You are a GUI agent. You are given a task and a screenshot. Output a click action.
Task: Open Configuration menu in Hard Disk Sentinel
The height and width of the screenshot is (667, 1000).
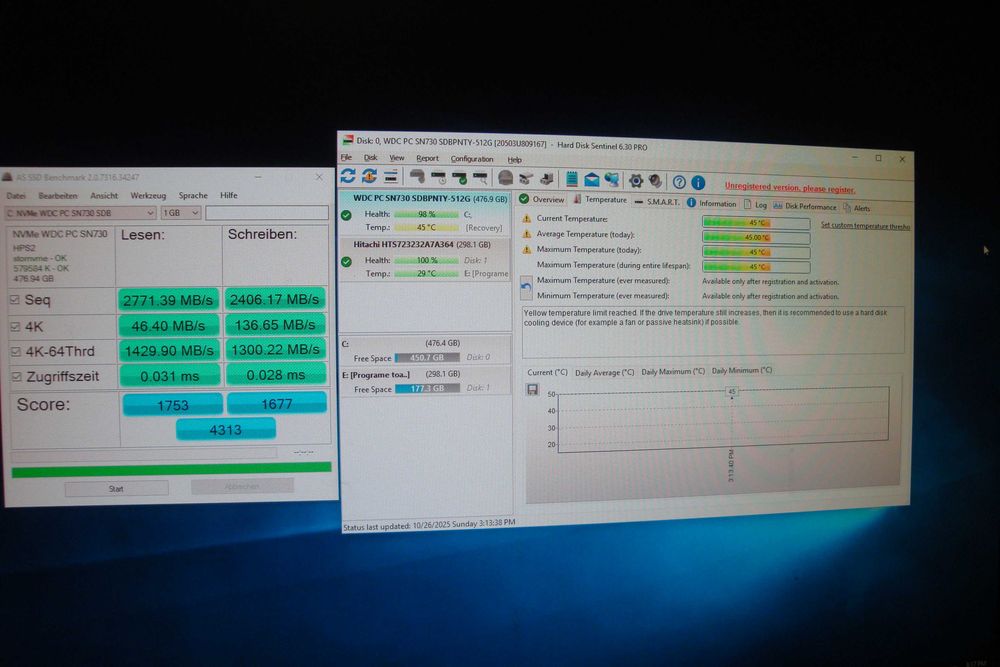[472, 159]
